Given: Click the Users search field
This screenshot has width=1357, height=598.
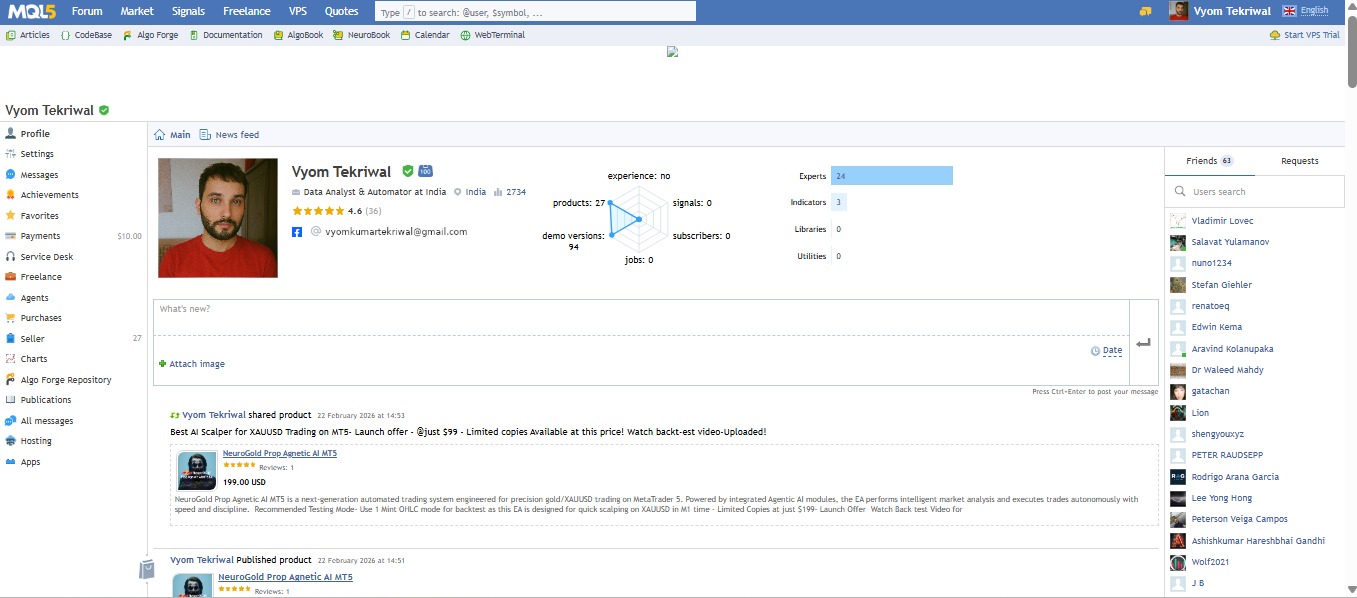Looking at the screenshot, I should (x=1255, y=192).
